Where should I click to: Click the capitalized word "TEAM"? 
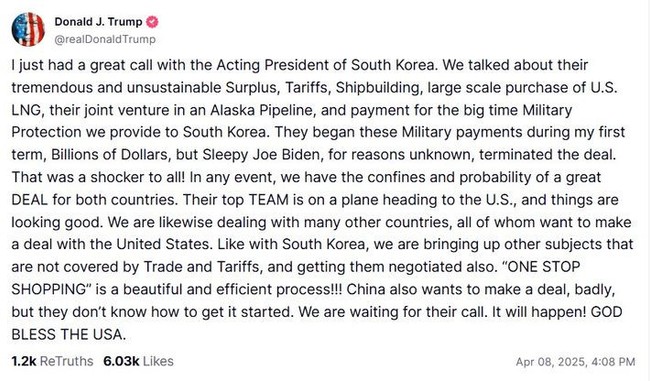[x=268, y=200]
